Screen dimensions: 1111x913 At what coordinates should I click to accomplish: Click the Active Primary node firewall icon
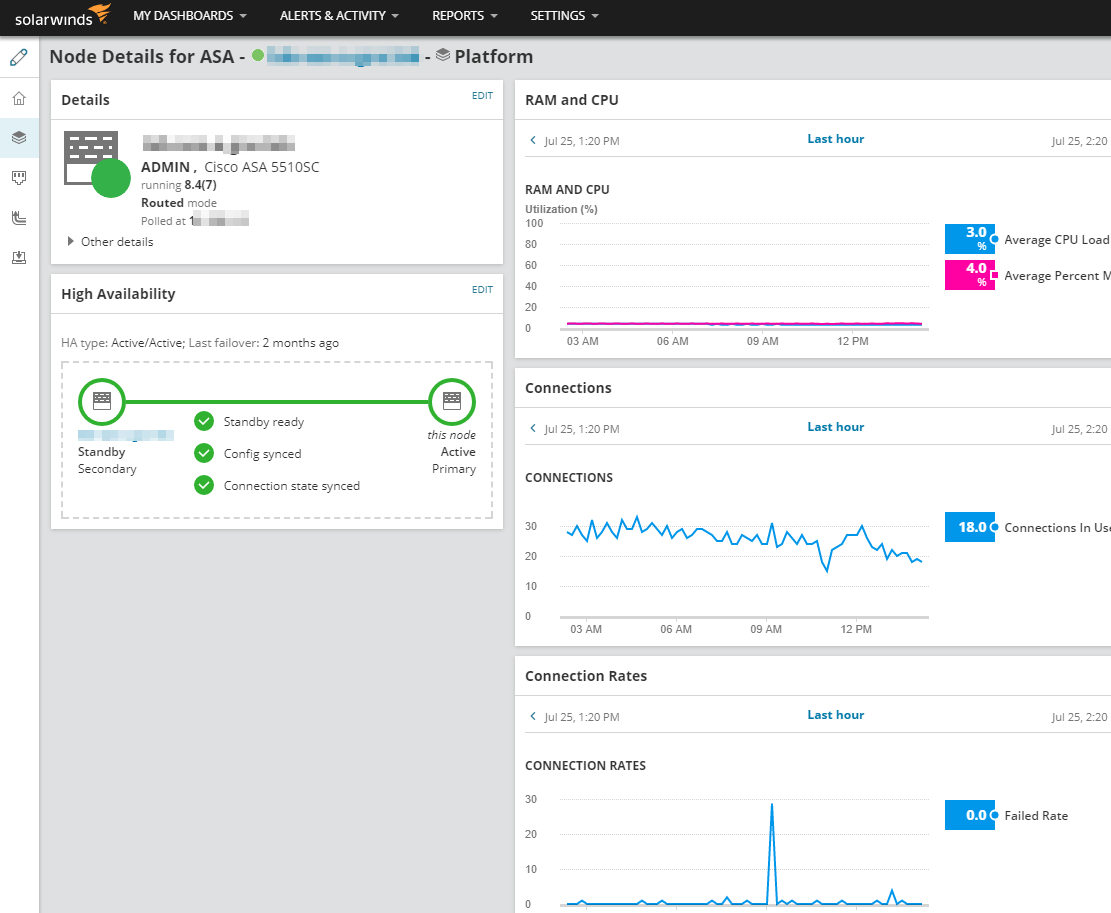pos(452,402)
